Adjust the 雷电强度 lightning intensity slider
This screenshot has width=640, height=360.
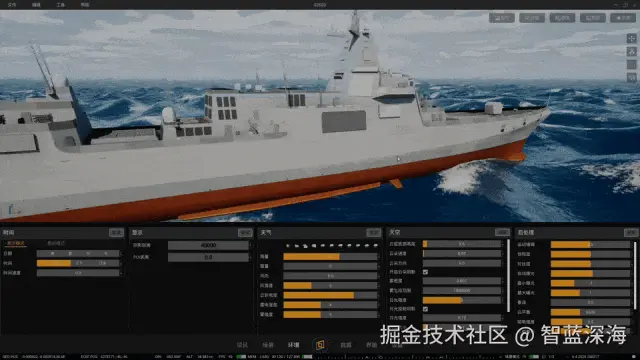(330, 305)
